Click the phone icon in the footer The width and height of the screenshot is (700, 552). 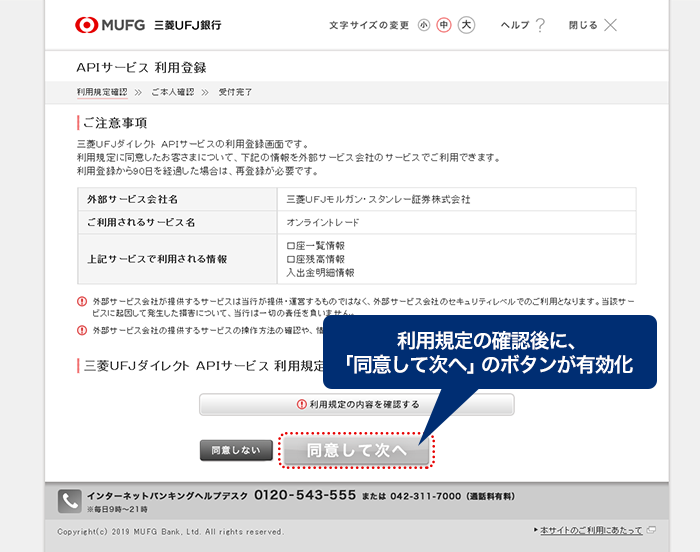coord(69,500)
